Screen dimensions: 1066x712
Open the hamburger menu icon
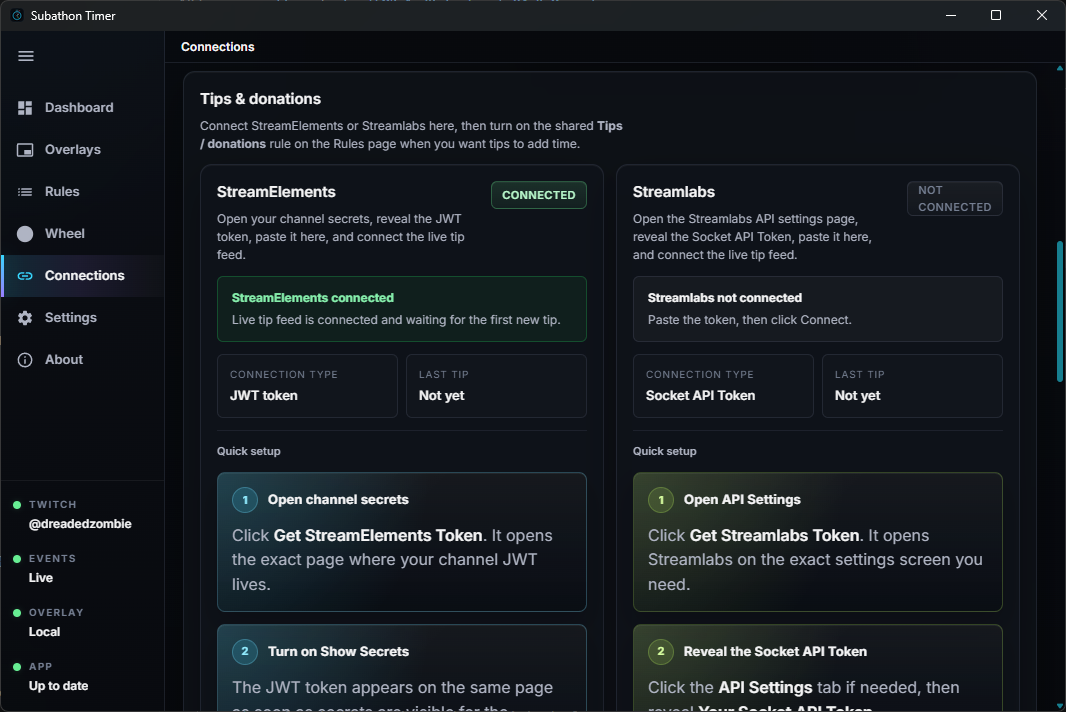point(26,56)
